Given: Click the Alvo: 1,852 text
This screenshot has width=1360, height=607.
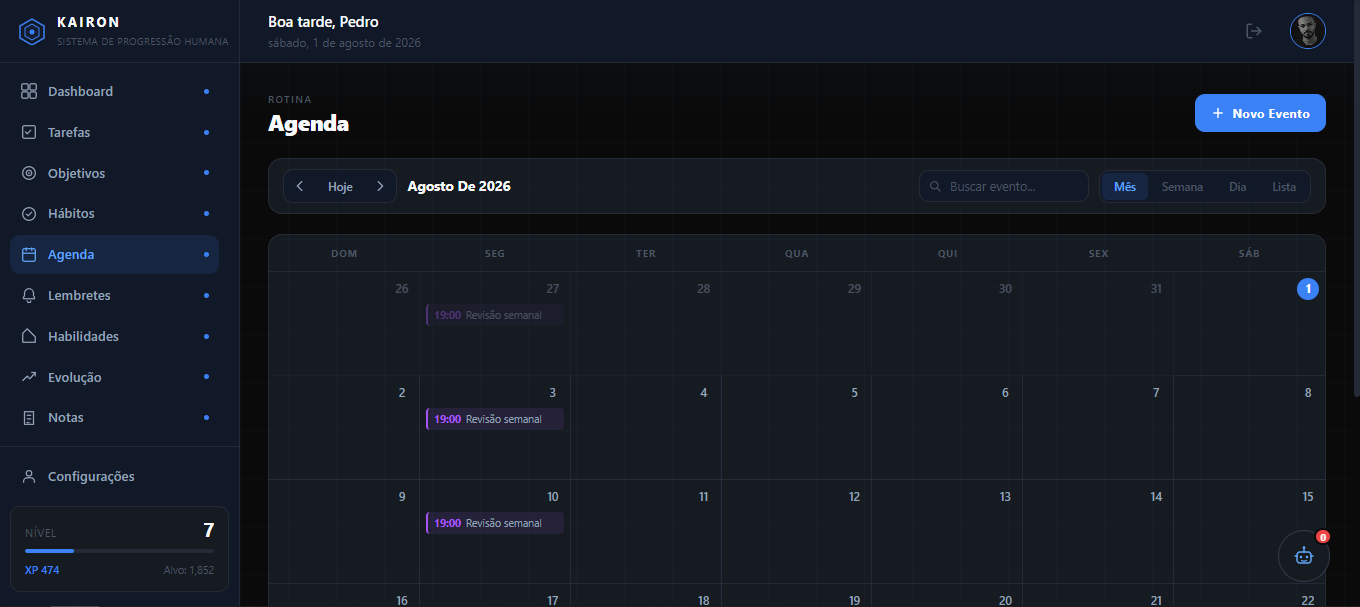Looking at the screenshot, I should (189, 570).
